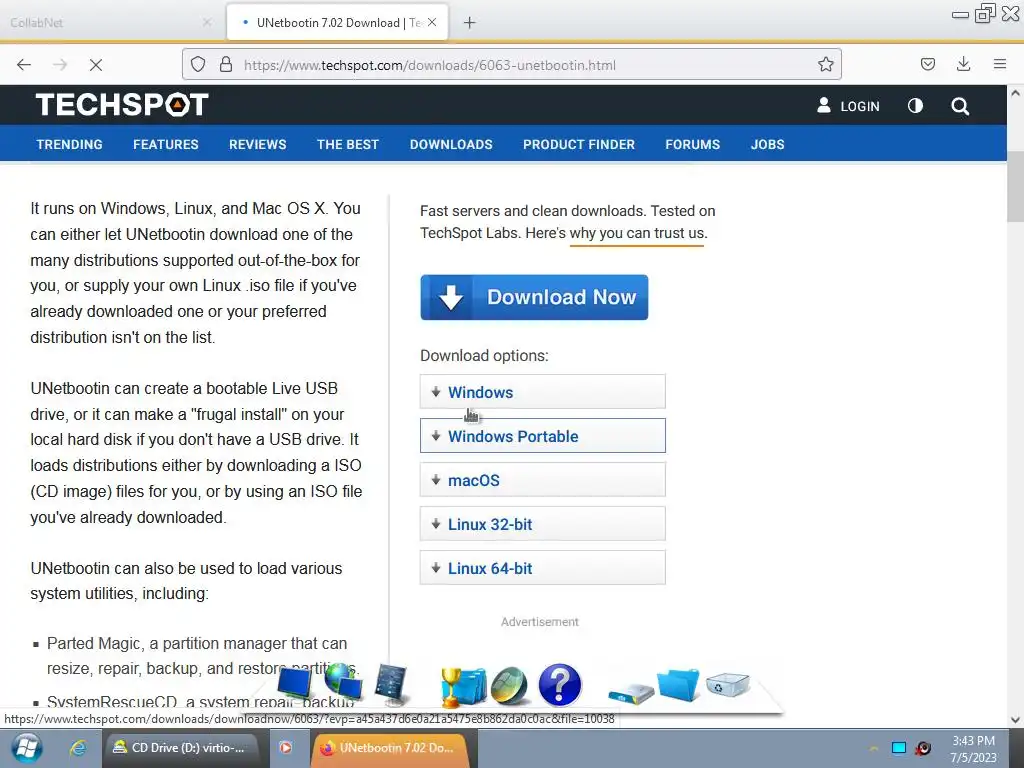Click the TechSpot search magnifier icon
The image size is (1024, 768).
pyautogui.click(x=959, y=106)
